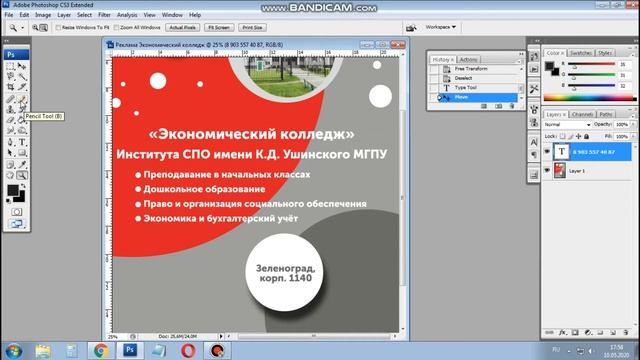Select the Eraser tool

point(10,120)
